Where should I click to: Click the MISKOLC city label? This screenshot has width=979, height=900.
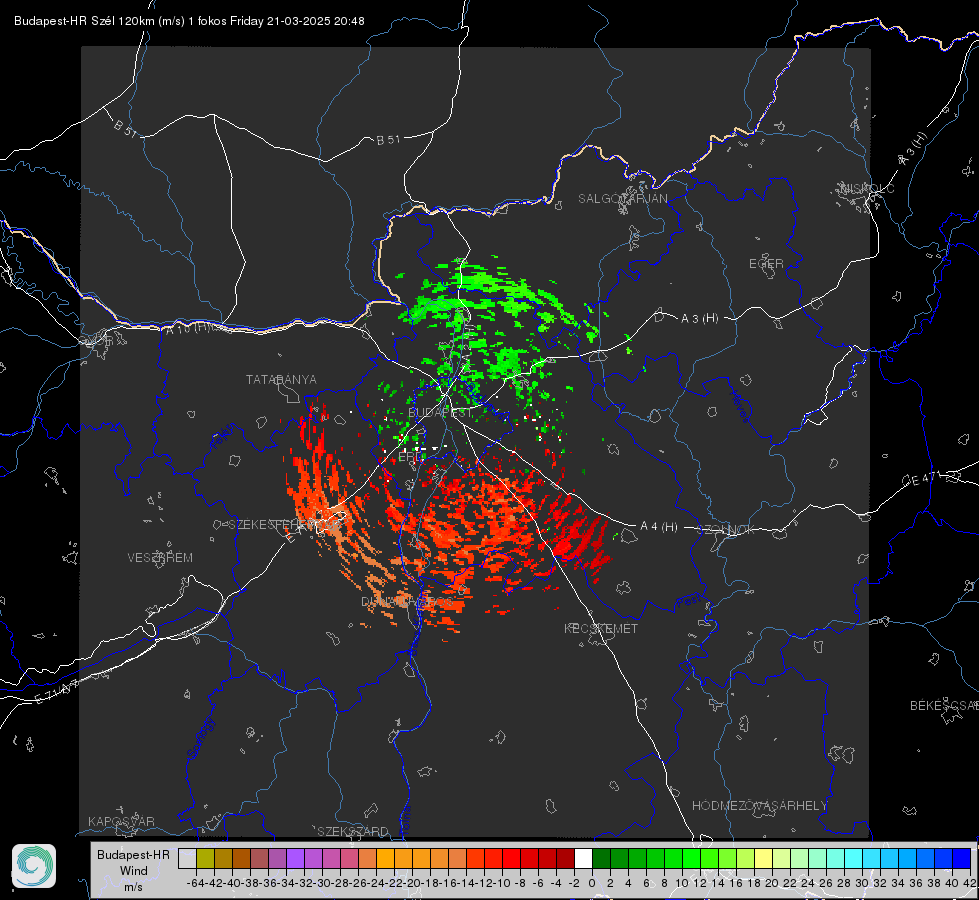point(867,188)
